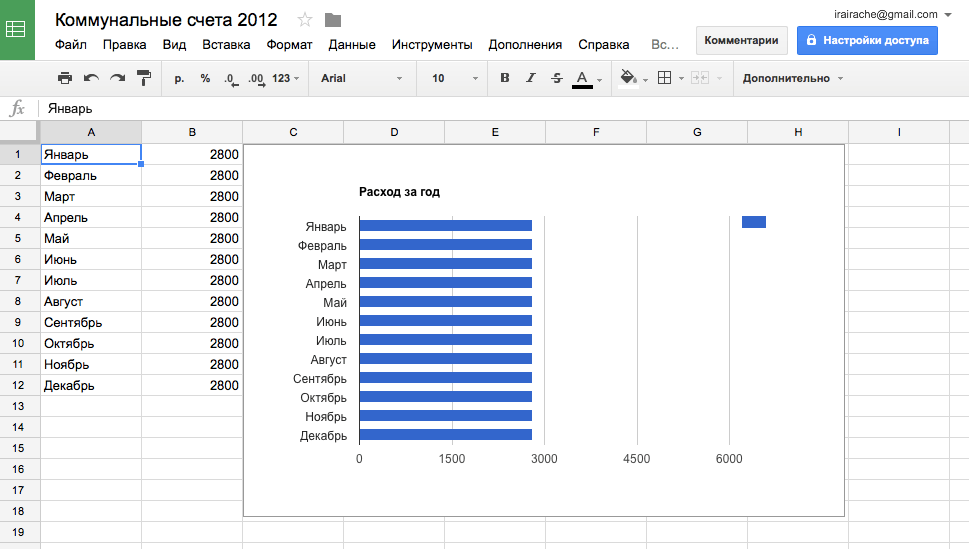The image size is (969, 549).
Task: Open the Данные menu
Action: coord(352,45)
